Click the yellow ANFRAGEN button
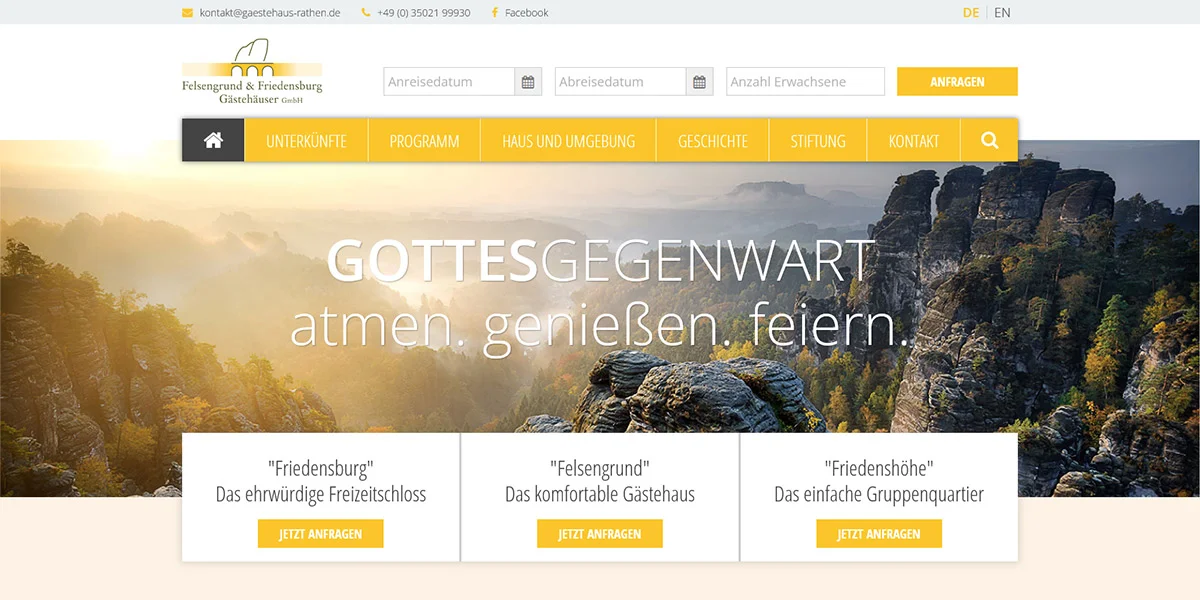 coord(957,81)
